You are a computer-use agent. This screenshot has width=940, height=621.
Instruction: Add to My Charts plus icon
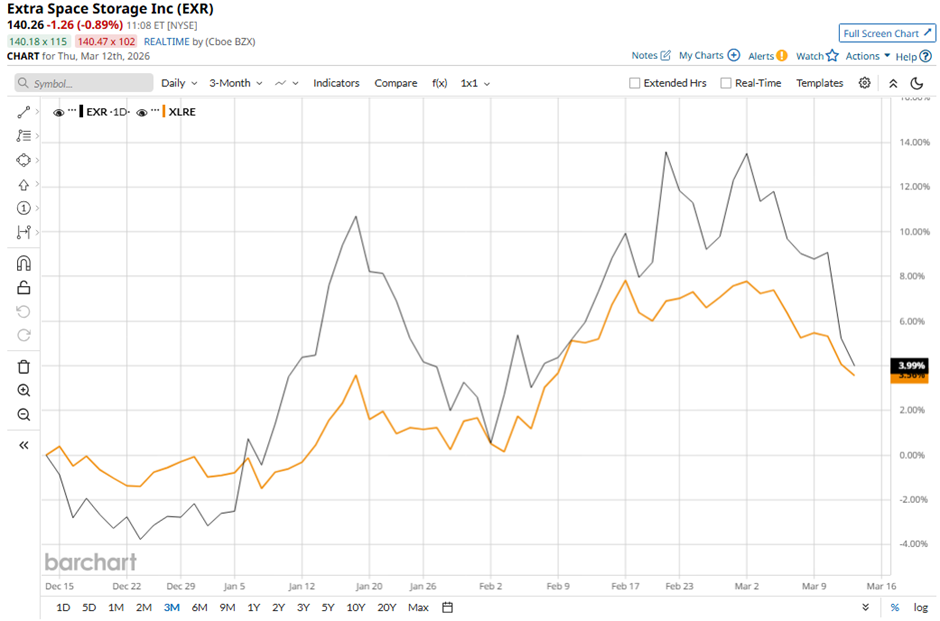(734, 55)
